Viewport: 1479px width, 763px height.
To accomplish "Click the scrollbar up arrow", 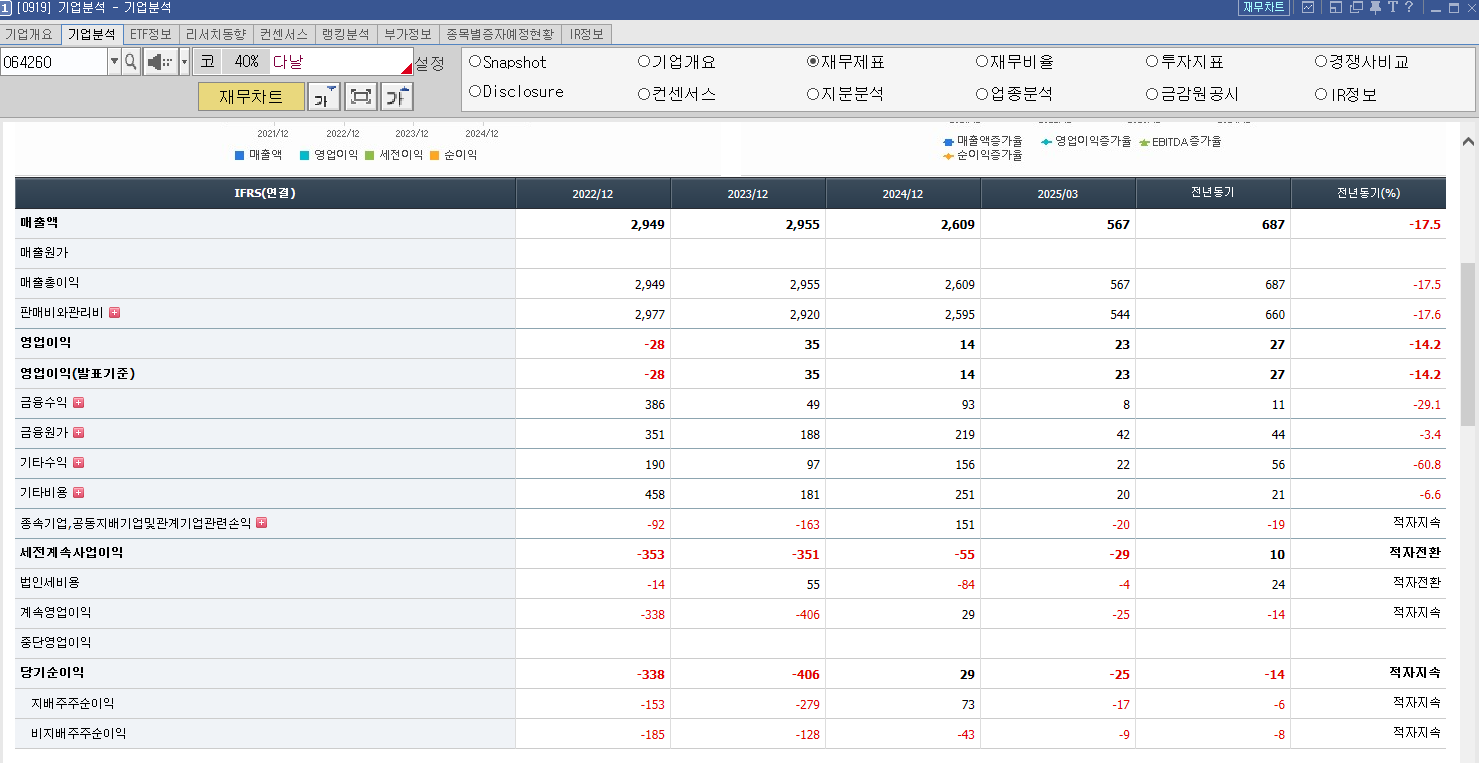I will tap(1468, 142).
